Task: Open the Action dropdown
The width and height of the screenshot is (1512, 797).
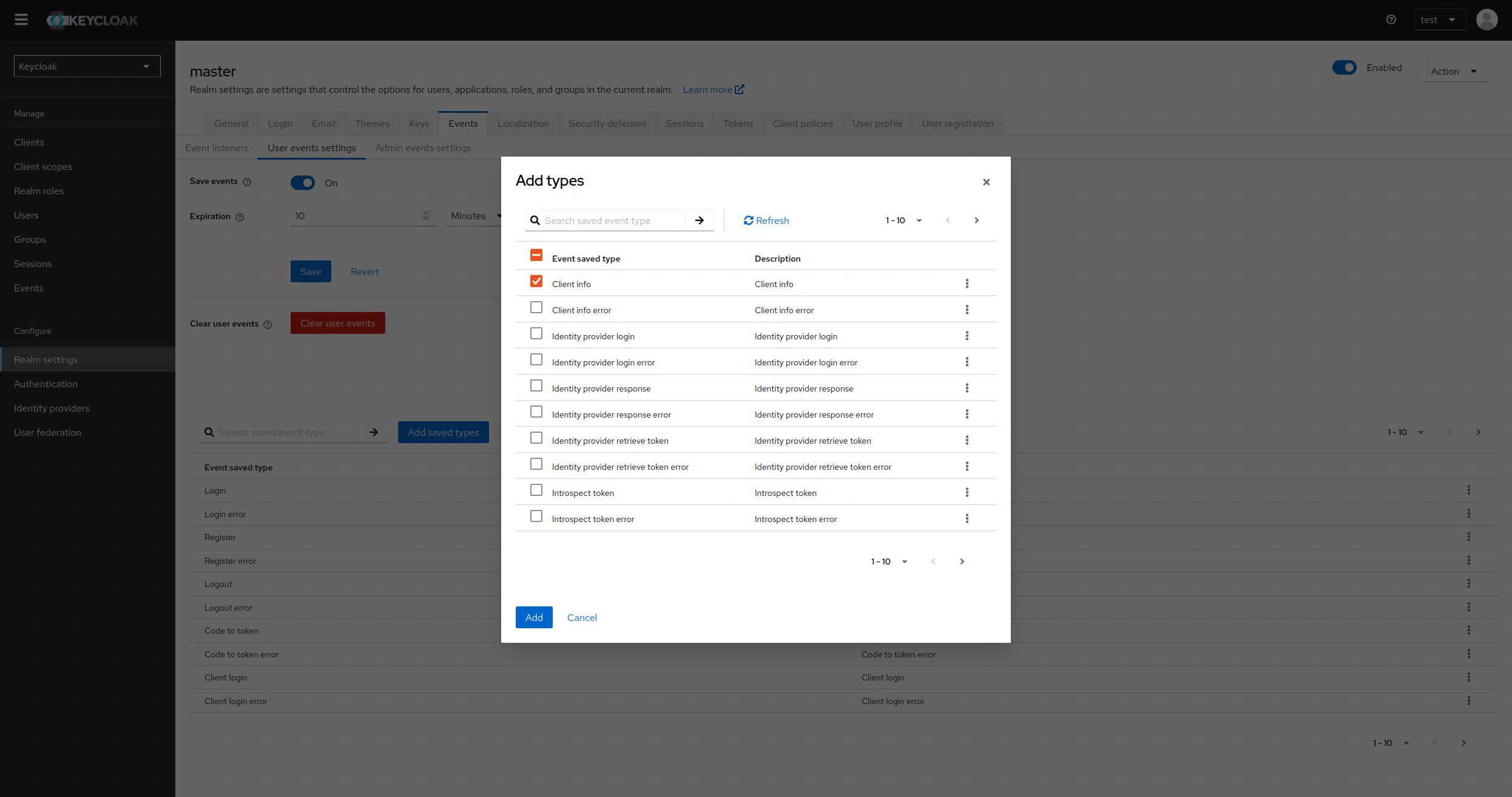Action: pos(1454,71)
